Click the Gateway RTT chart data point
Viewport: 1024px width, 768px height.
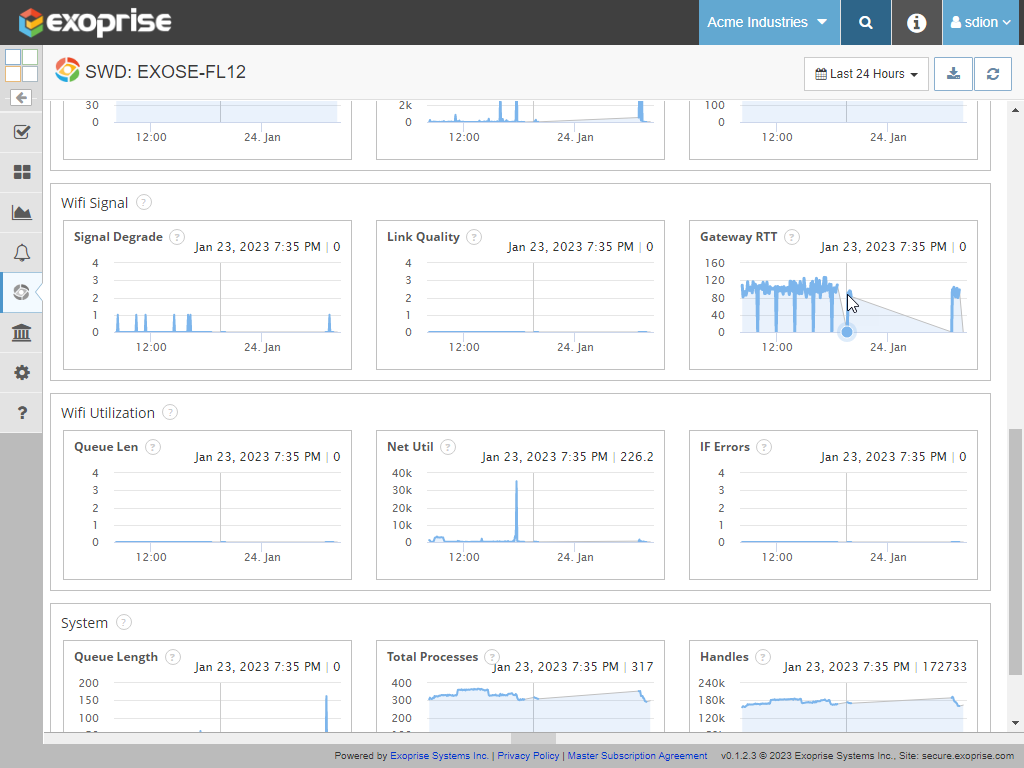tap(847, 332)
